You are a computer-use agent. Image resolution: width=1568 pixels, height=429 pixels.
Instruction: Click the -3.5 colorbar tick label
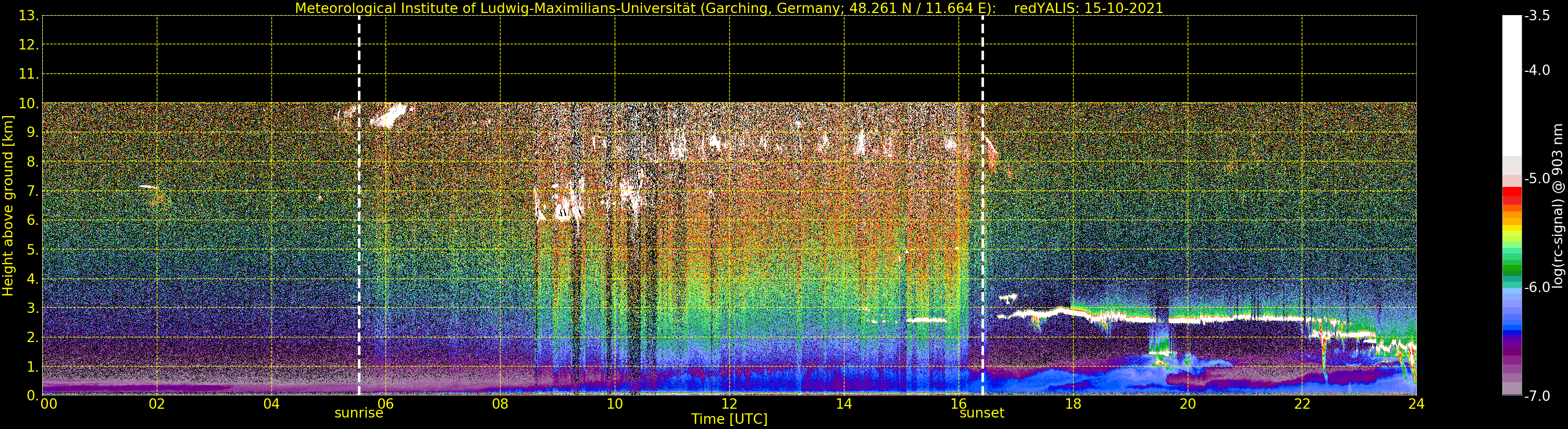coord(1537,16)
